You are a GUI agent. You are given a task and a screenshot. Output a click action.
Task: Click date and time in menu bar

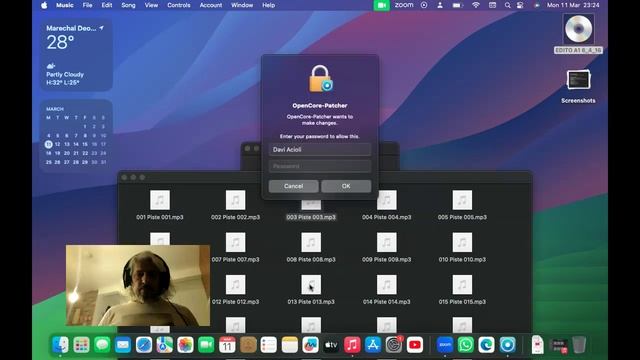tap(573, 5)
